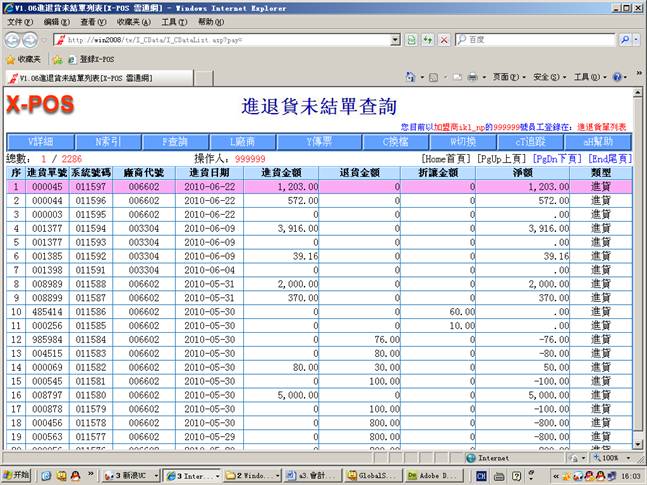Click the Stop loading X icon

(442, 40)
